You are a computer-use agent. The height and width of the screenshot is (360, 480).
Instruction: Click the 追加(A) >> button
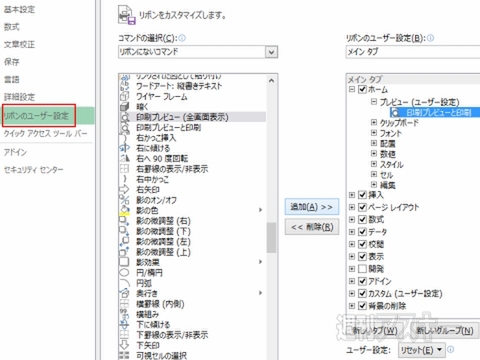[x=312, y=207]
